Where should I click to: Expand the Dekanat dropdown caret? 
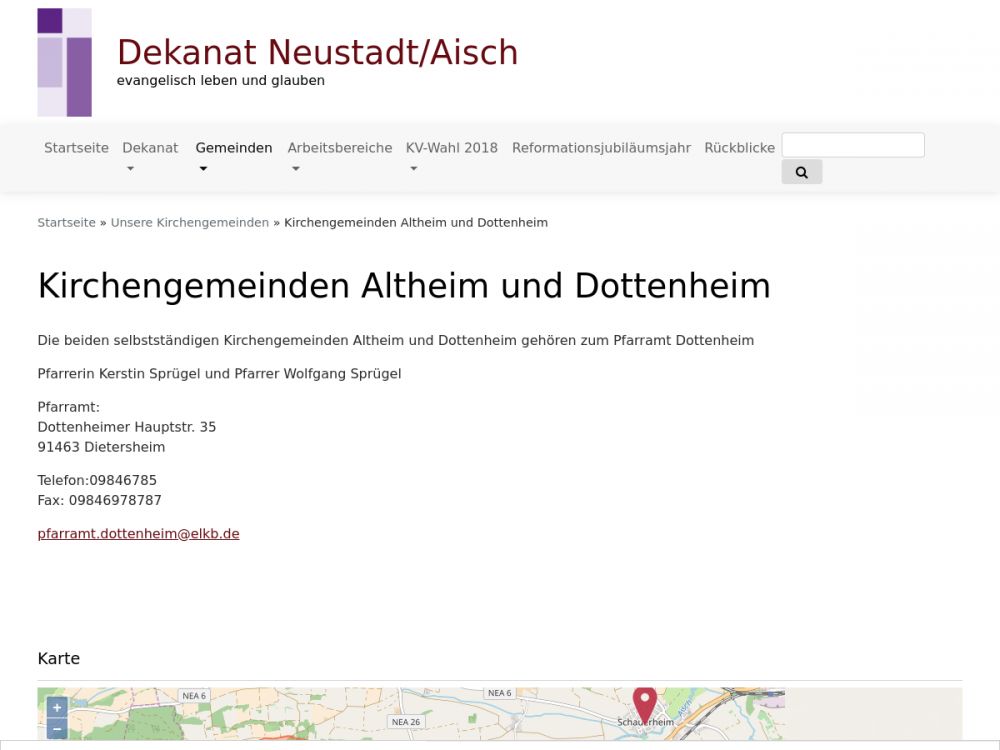tap(129, 169)
